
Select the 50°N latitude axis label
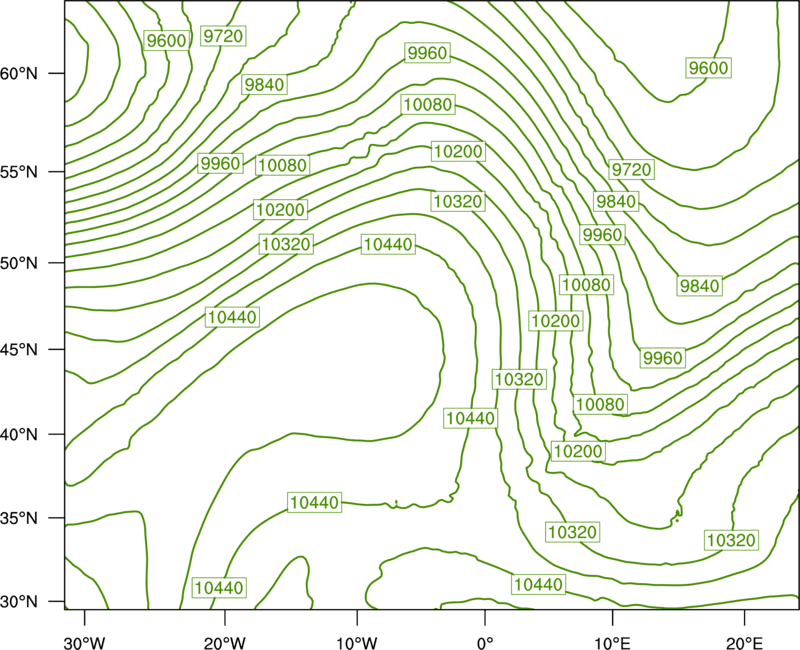coord(19,263)
